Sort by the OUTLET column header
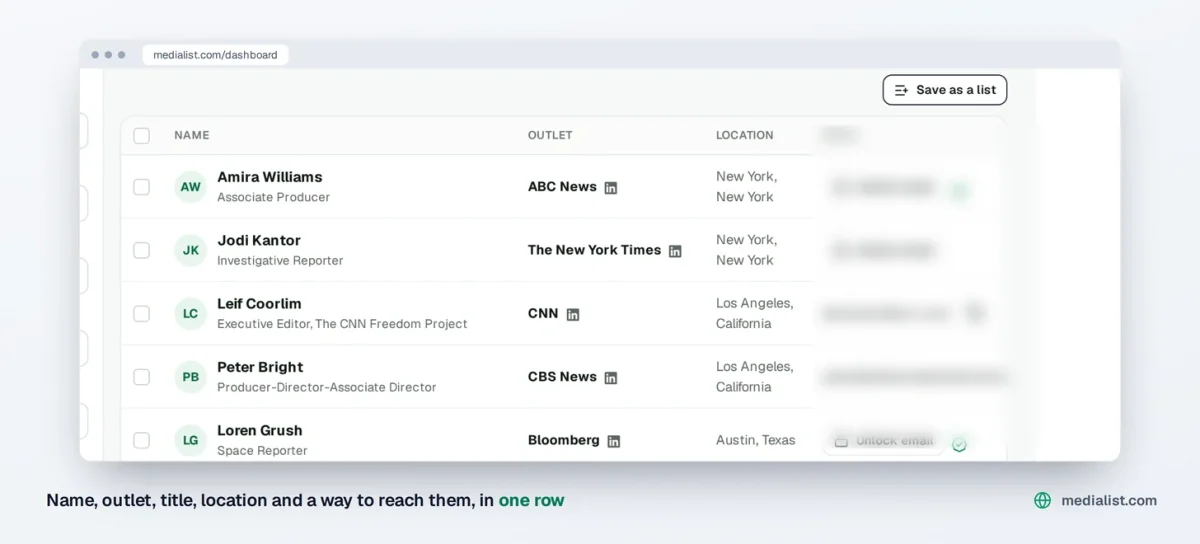The width and height of the screenshot is (1200, 544). (x=550, y=135)
